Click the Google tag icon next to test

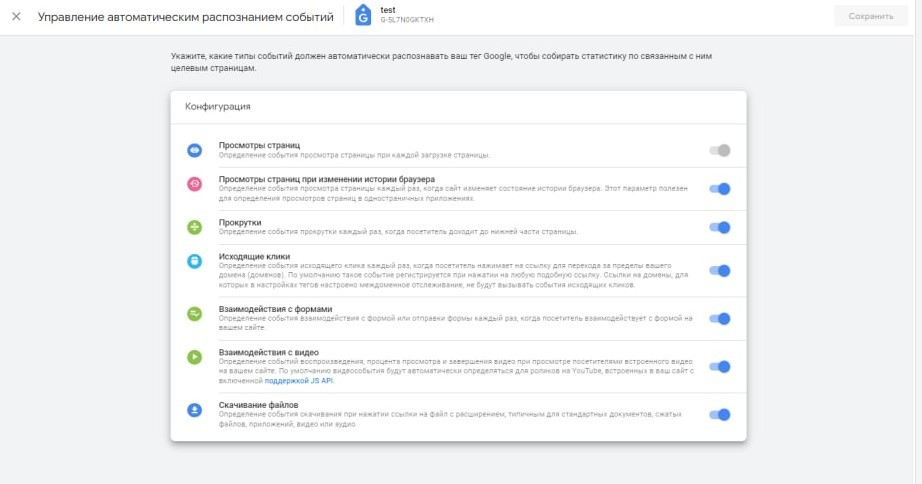point(363,16)
